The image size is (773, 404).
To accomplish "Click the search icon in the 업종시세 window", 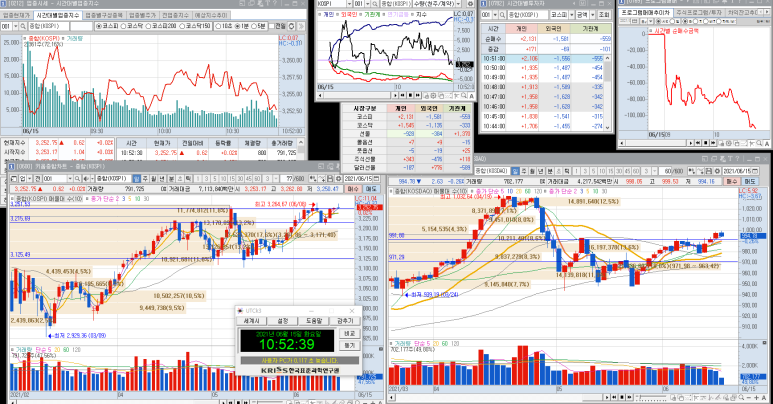I will click(23, 26).
